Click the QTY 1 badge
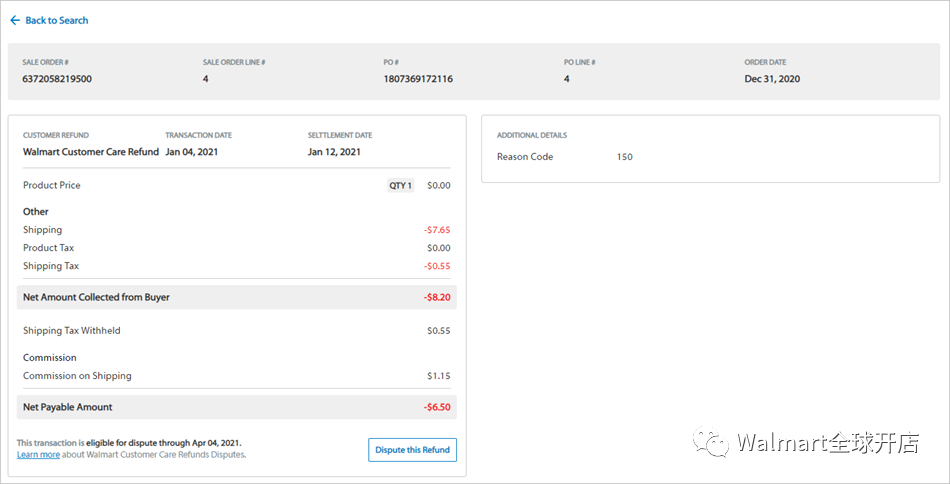This screenshot has width=950, height=484. click(400, 186)
